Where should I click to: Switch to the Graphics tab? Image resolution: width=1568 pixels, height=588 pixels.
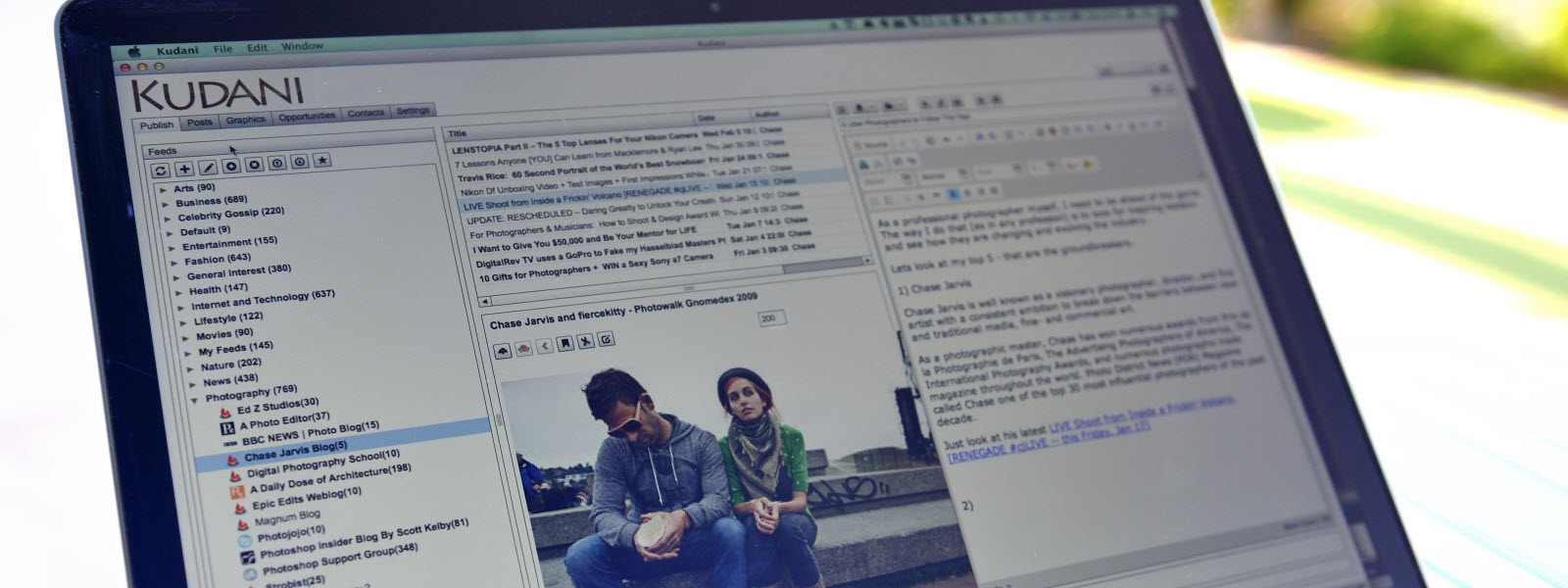coord(245,120)
